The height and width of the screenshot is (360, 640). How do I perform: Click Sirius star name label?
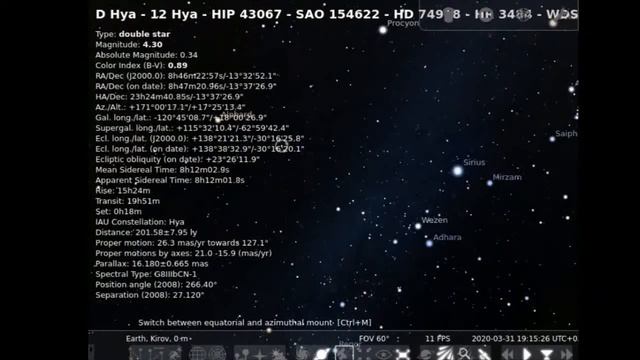pos(474,162)
